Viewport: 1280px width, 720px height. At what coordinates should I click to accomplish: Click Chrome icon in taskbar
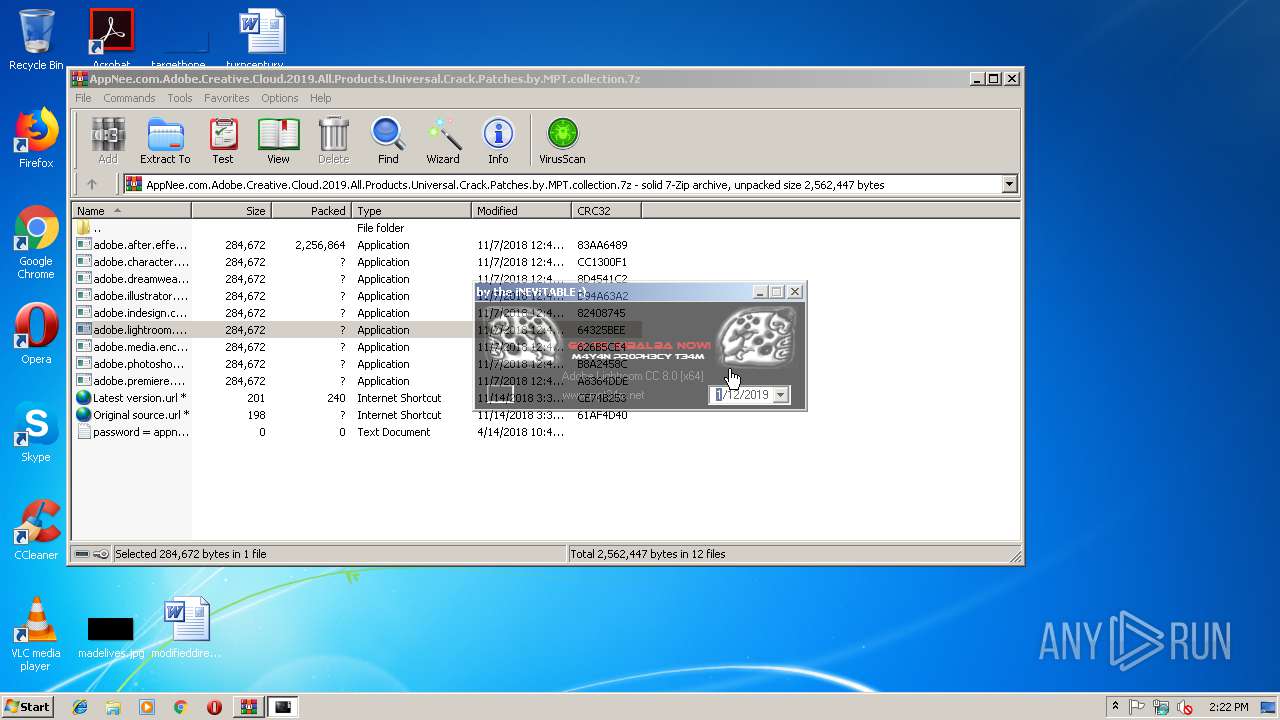pos(180,707)
